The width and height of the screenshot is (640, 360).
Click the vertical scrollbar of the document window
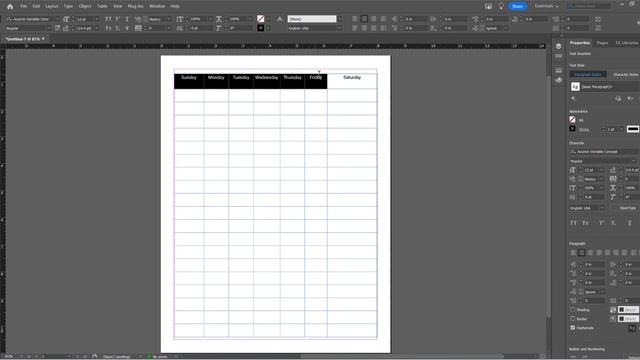point(549,196)
